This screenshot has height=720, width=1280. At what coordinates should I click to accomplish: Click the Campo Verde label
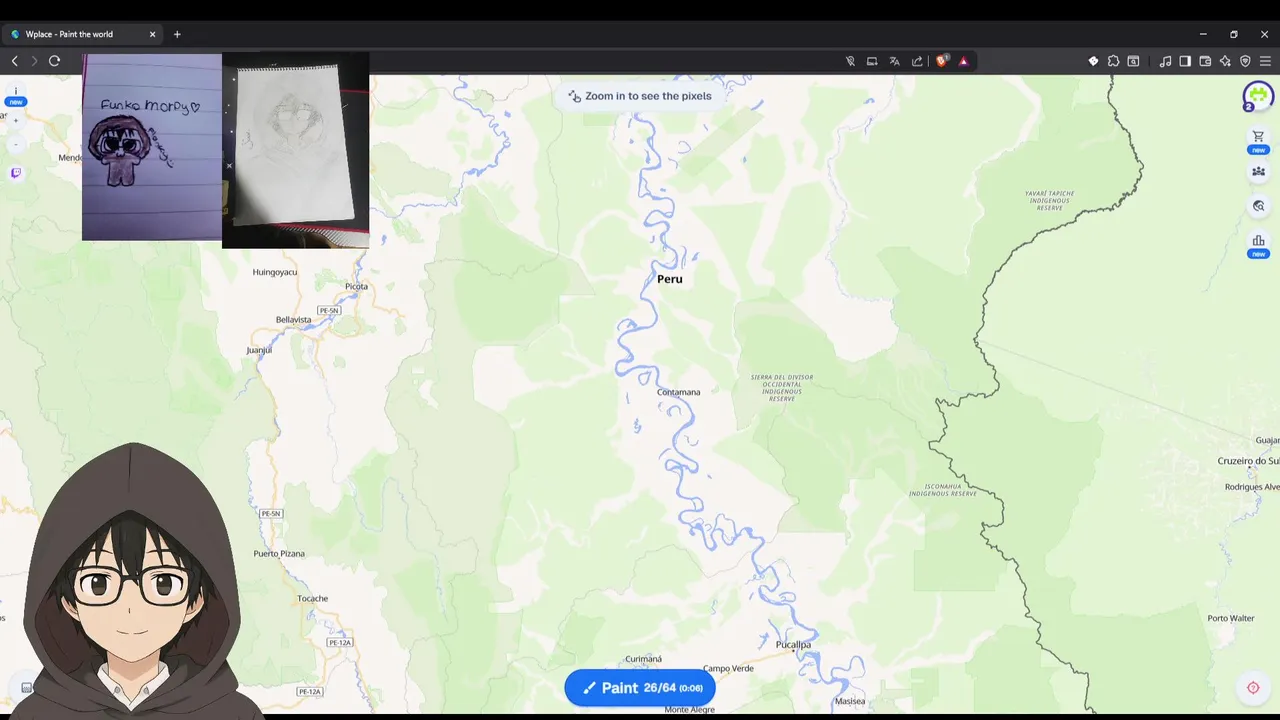(728, 668)
